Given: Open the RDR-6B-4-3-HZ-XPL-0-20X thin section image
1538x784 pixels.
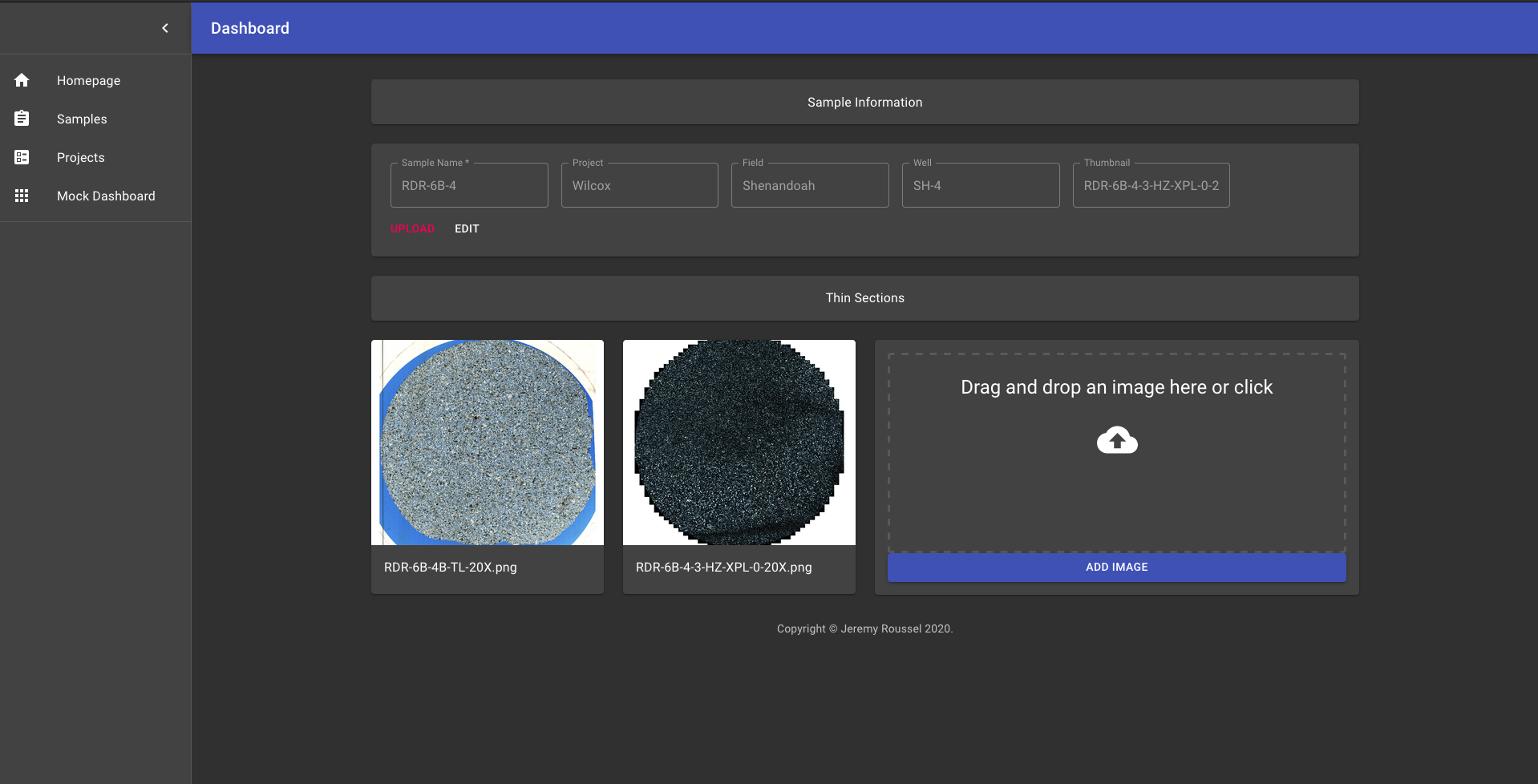Looking at the screenshot, I should 739,443.
